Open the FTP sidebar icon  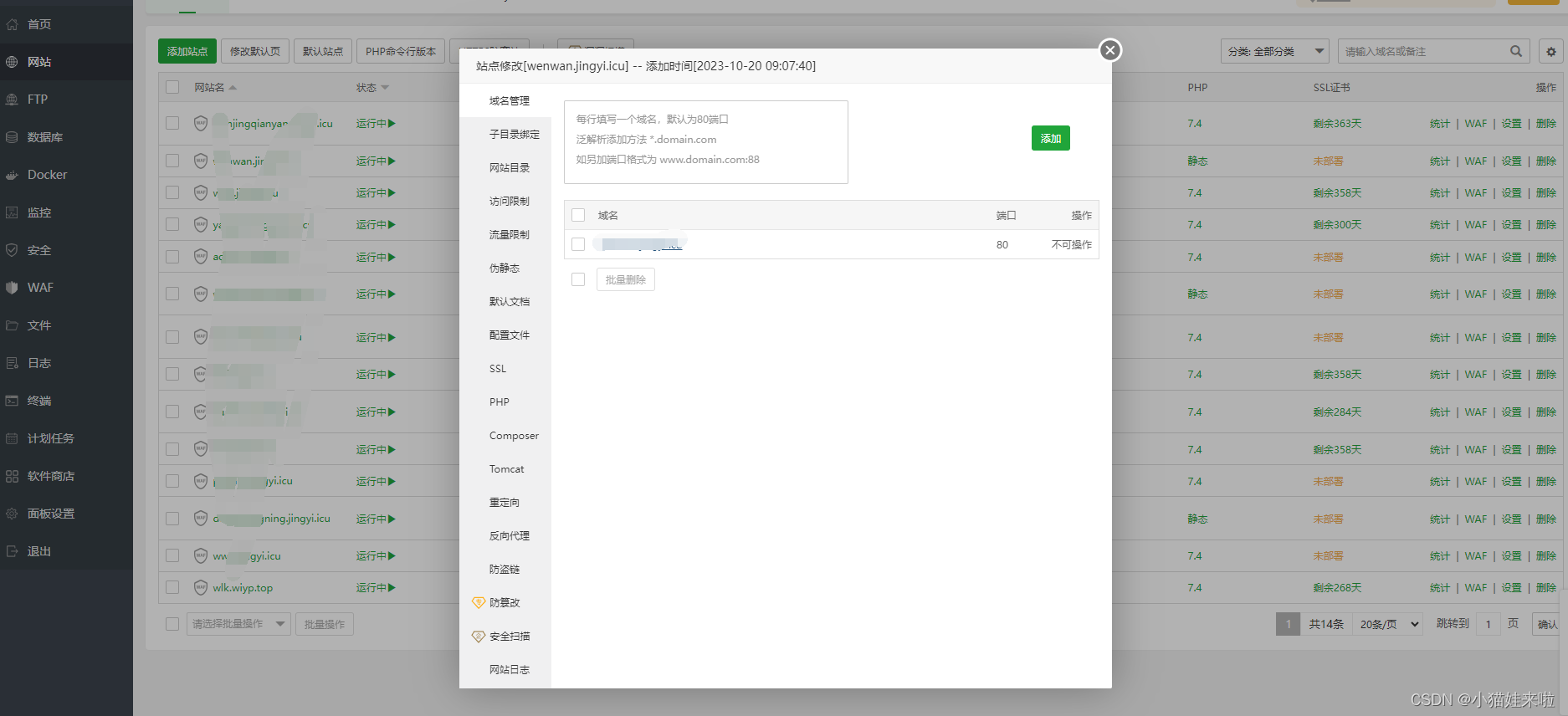13,100
